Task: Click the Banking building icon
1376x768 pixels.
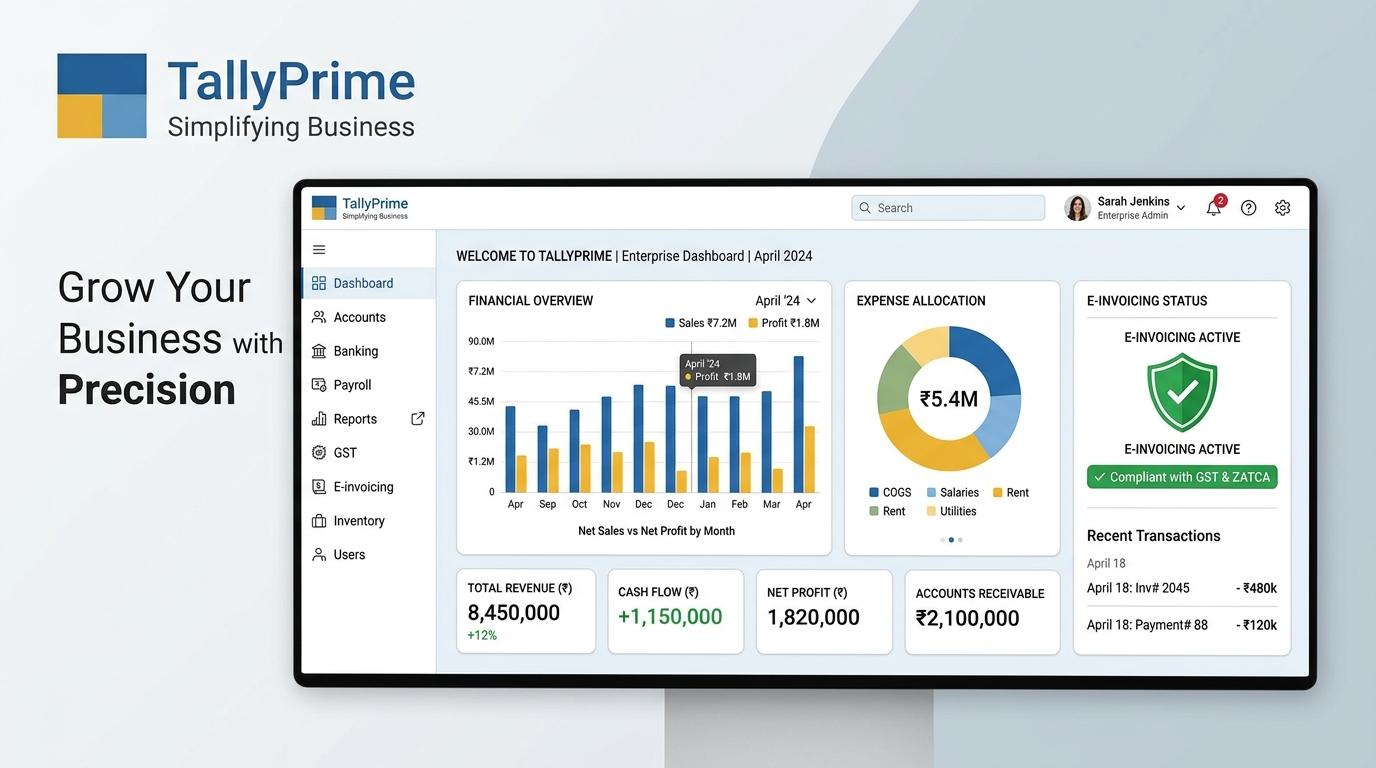Action: tap(319, 351)
